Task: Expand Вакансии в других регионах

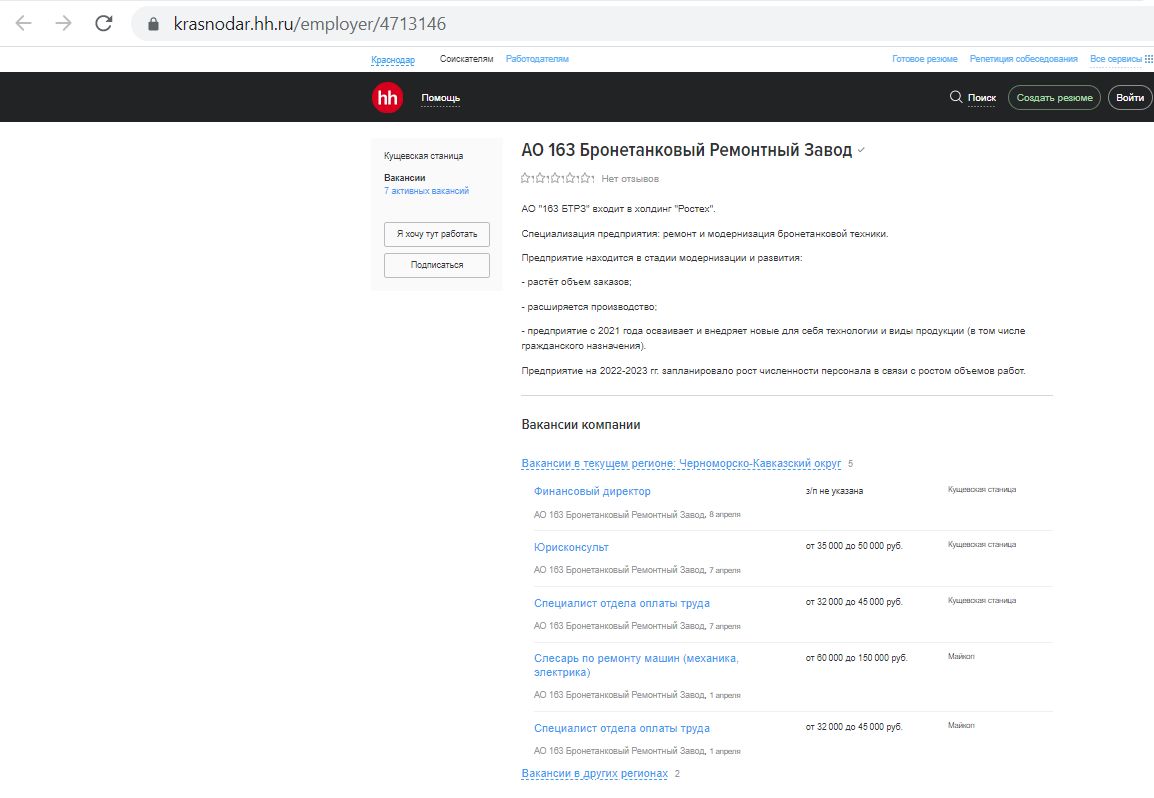Action: 594,774
